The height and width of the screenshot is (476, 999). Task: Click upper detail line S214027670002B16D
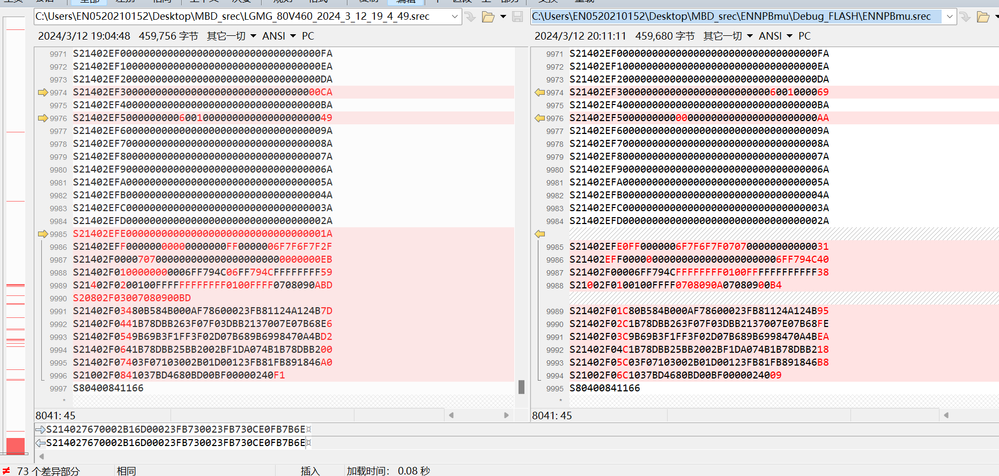(178, 429)
